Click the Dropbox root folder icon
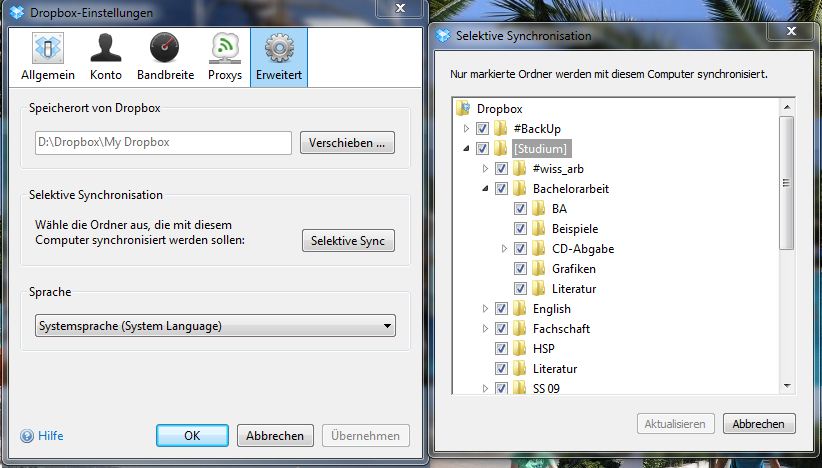The height and width of the screenshot is (468, 822). [x=463, y=108]
